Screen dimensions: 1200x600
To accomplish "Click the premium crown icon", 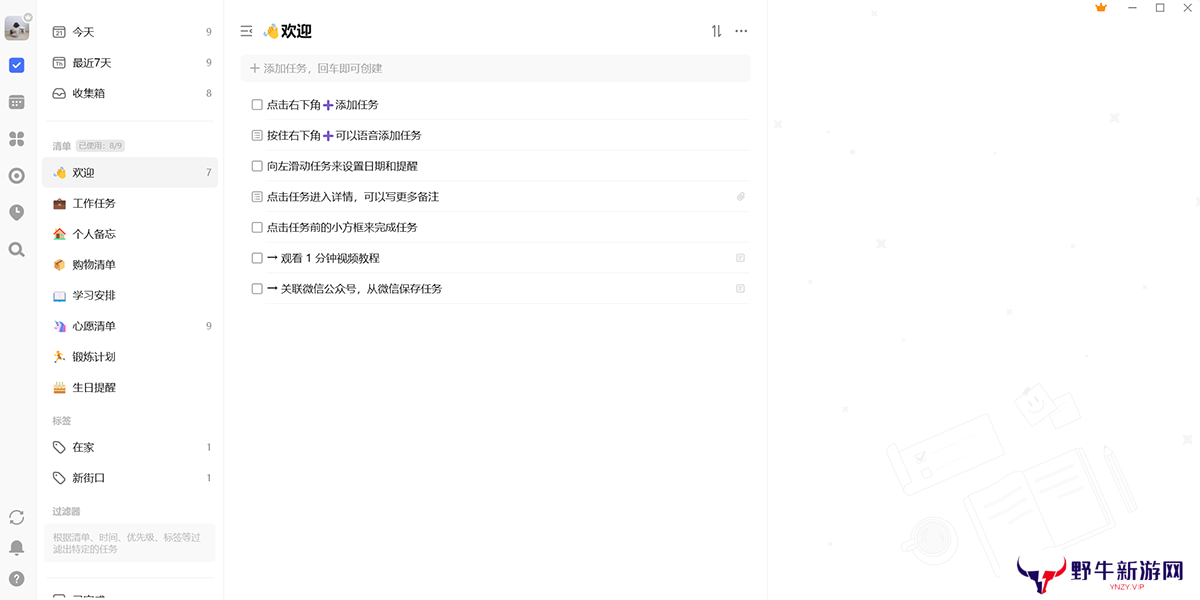I will point(1101,8).
